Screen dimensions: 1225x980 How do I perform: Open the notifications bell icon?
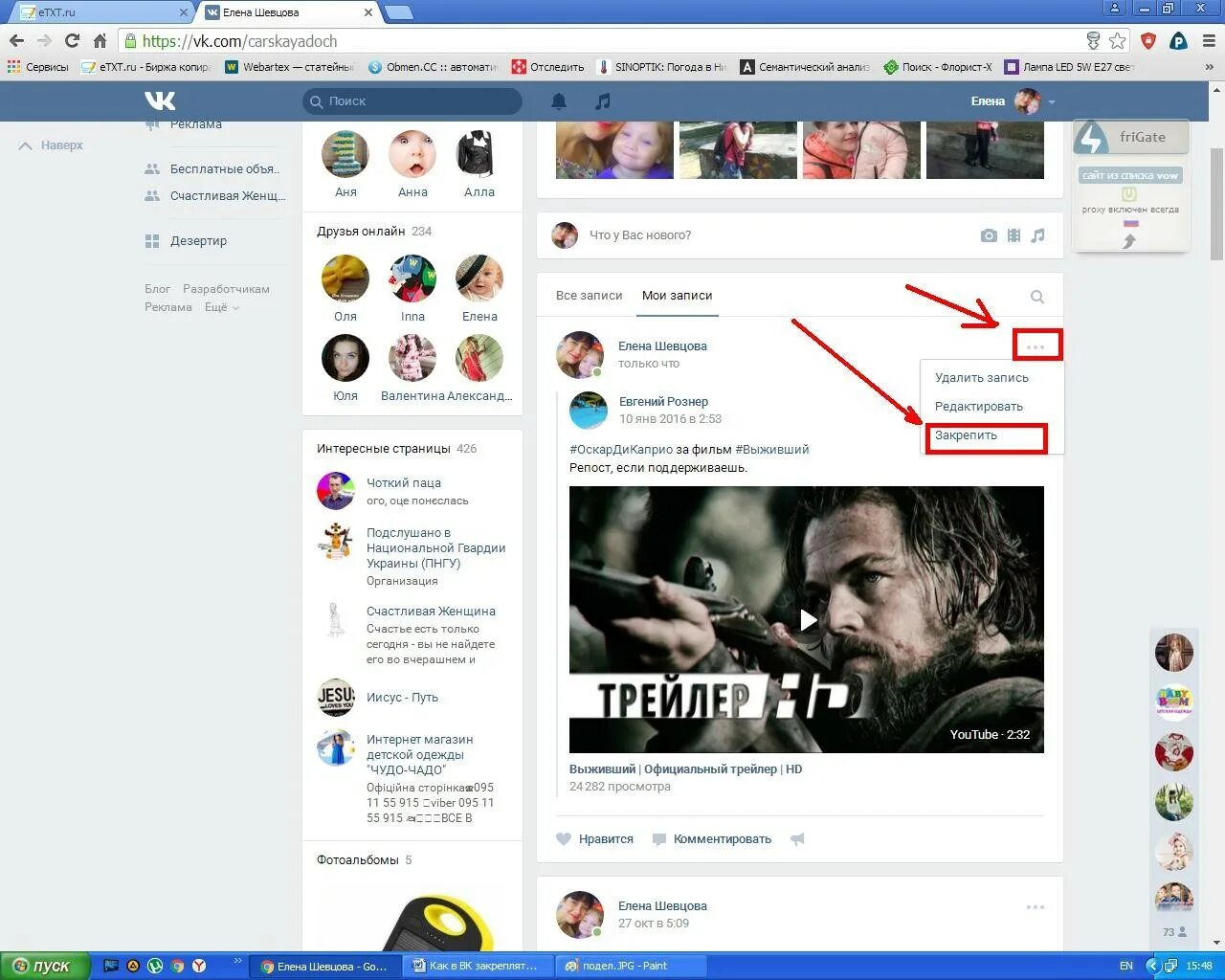pyautogui.click(x=559, y=100)
